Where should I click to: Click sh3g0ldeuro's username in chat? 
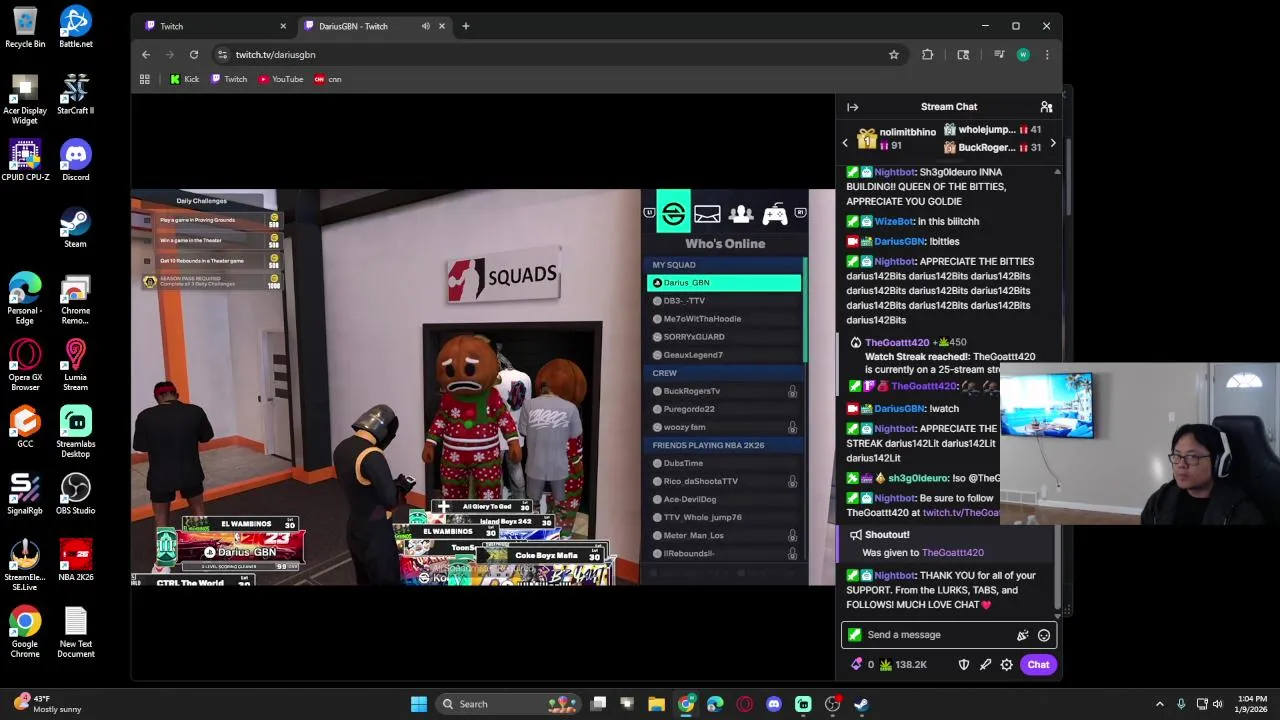(918, 478)
